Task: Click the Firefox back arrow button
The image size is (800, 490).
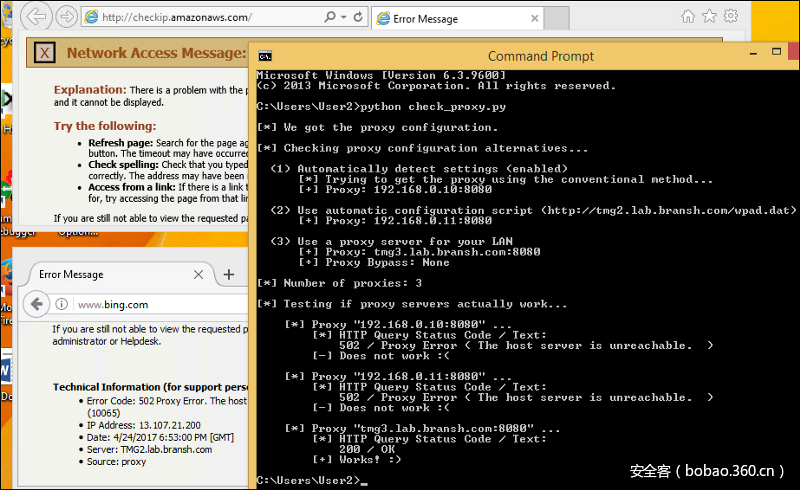Action: pos(38,304)
